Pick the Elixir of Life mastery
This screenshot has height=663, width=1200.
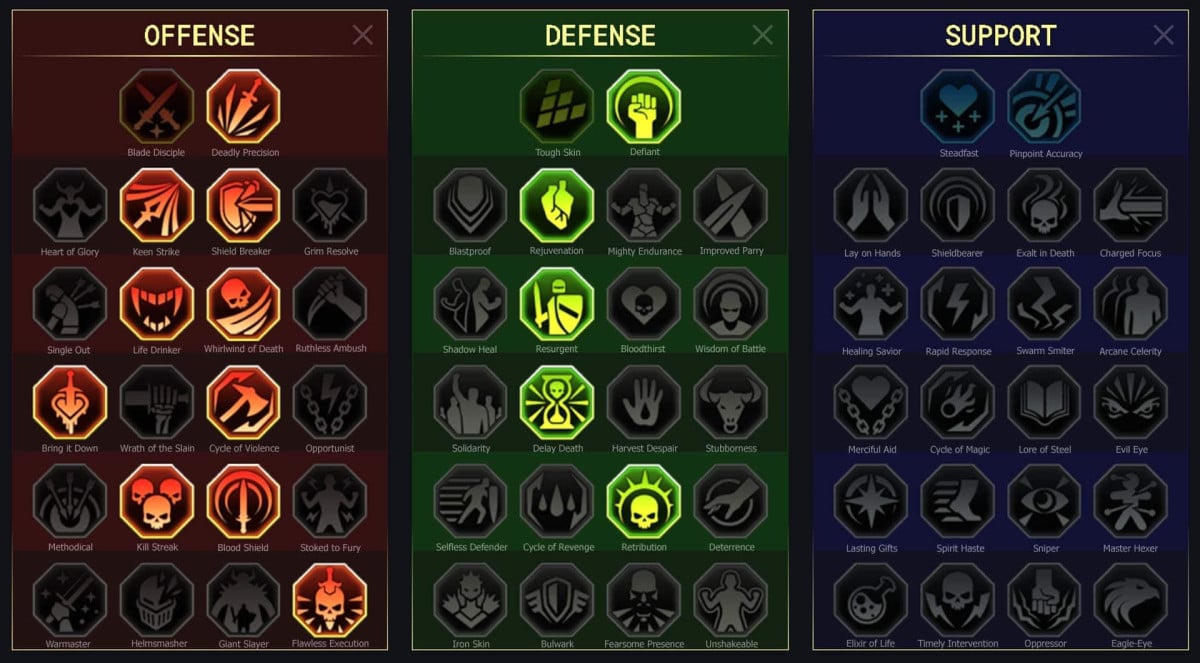[871, 600]
